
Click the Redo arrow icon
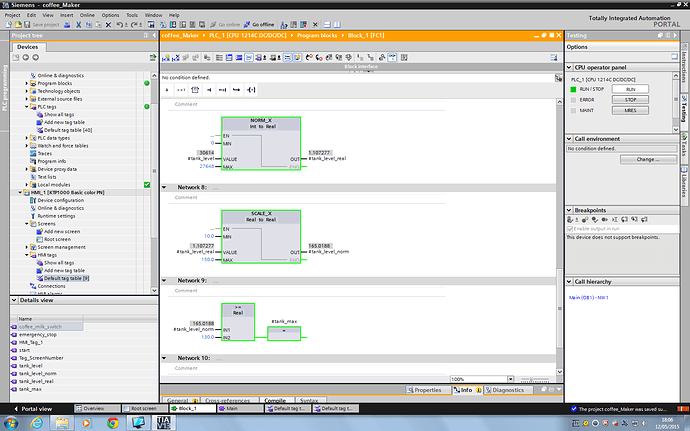click(x=134, y=25)
